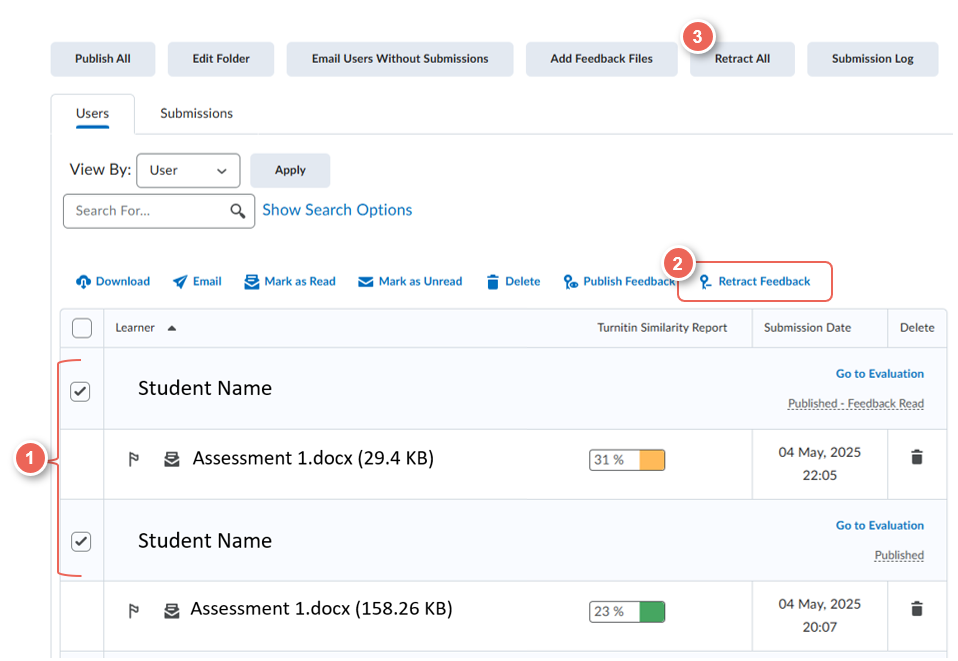Screen dimensions: 958x661
Task: Click Email Users Without Submissions button
Action: [400, 59]
